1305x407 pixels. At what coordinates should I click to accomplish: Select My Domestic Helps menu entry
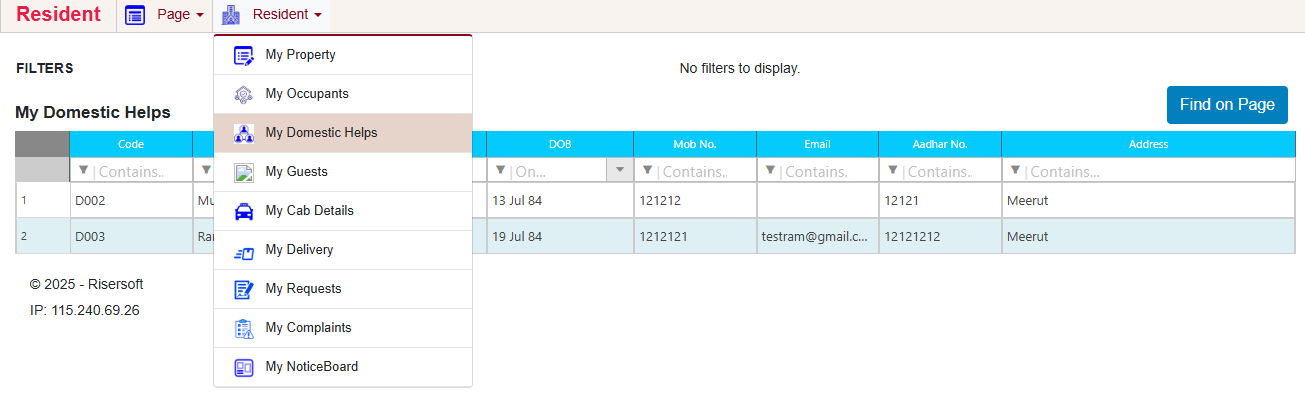(x=321, y=133)
